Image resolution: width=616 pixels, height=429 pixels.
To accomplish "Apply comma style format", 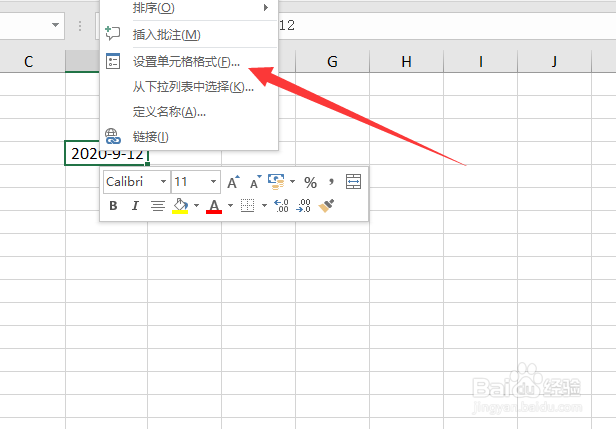I will (332, 182).
